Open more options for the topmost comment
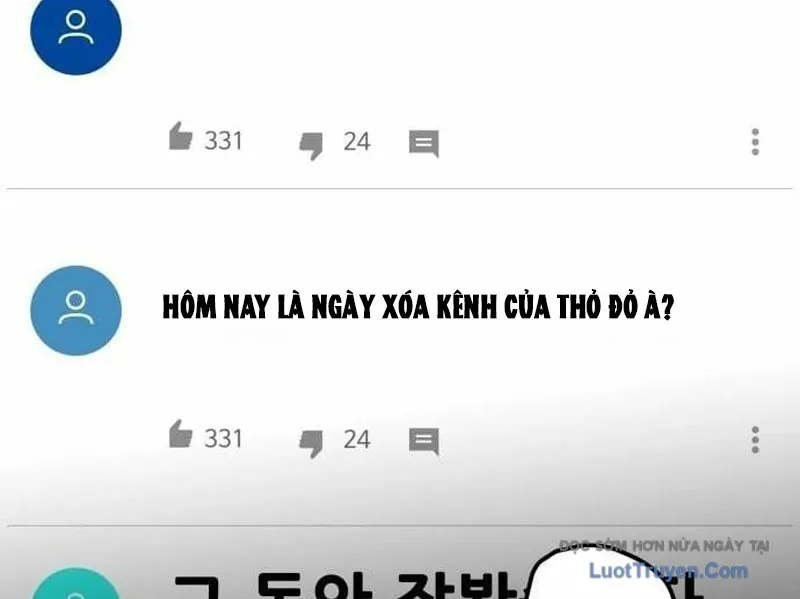Image resolution: width=800 pixels, height=599 pixels. click(x=755, y=142)
